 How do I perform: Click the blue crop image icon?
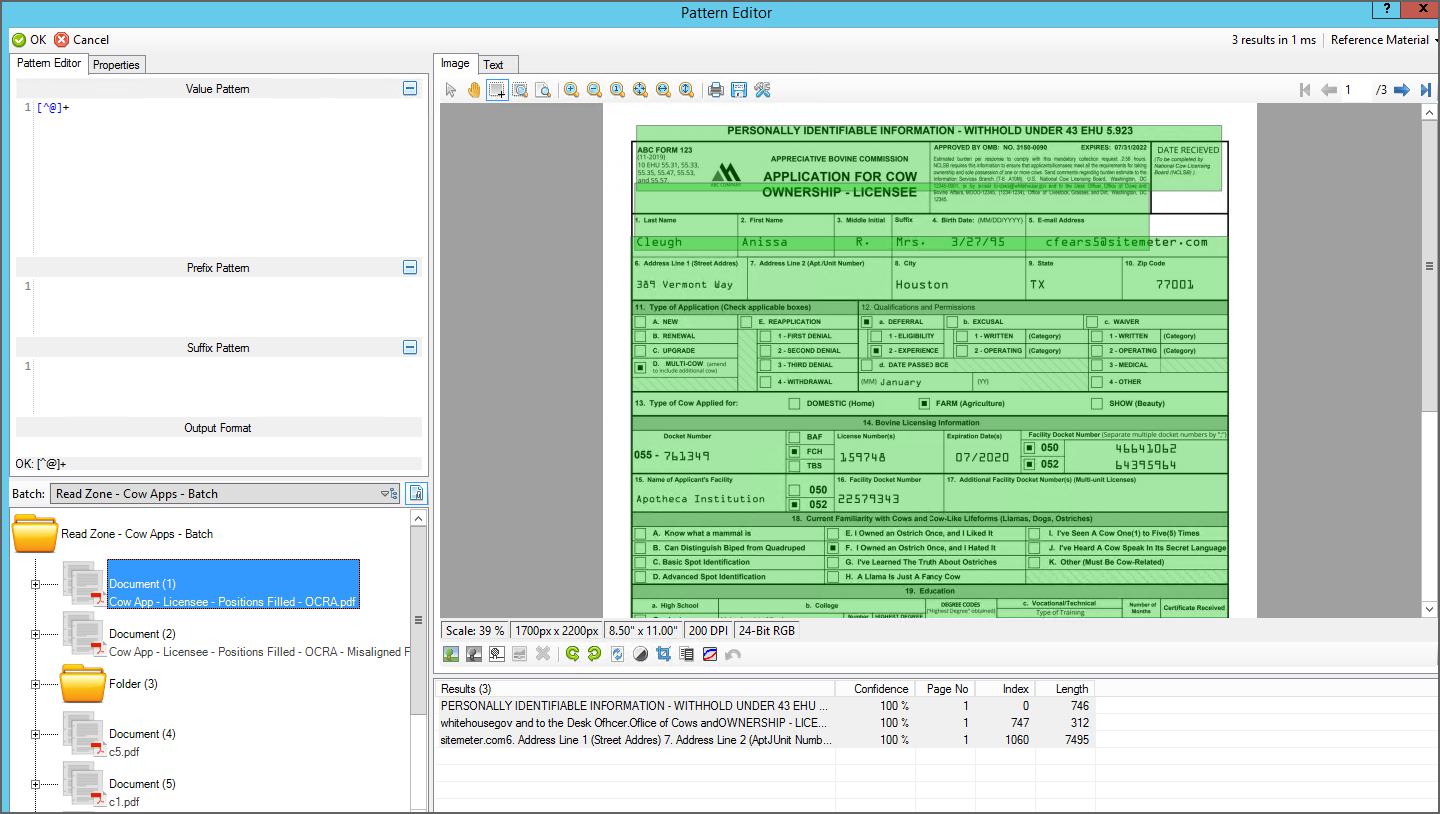(662, 654)
